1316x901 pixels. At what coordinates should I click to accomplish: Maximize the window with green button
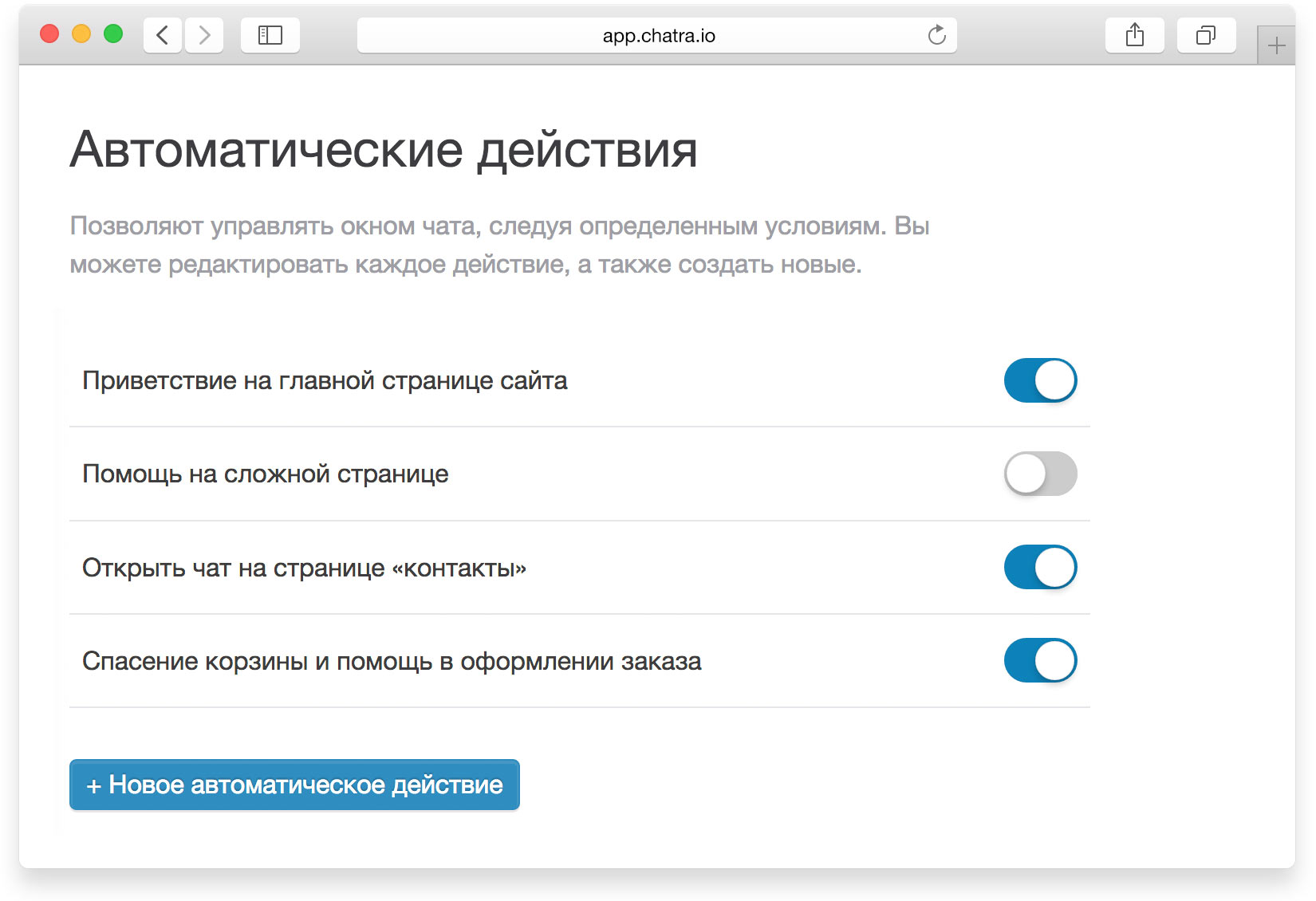pos(113,33)
